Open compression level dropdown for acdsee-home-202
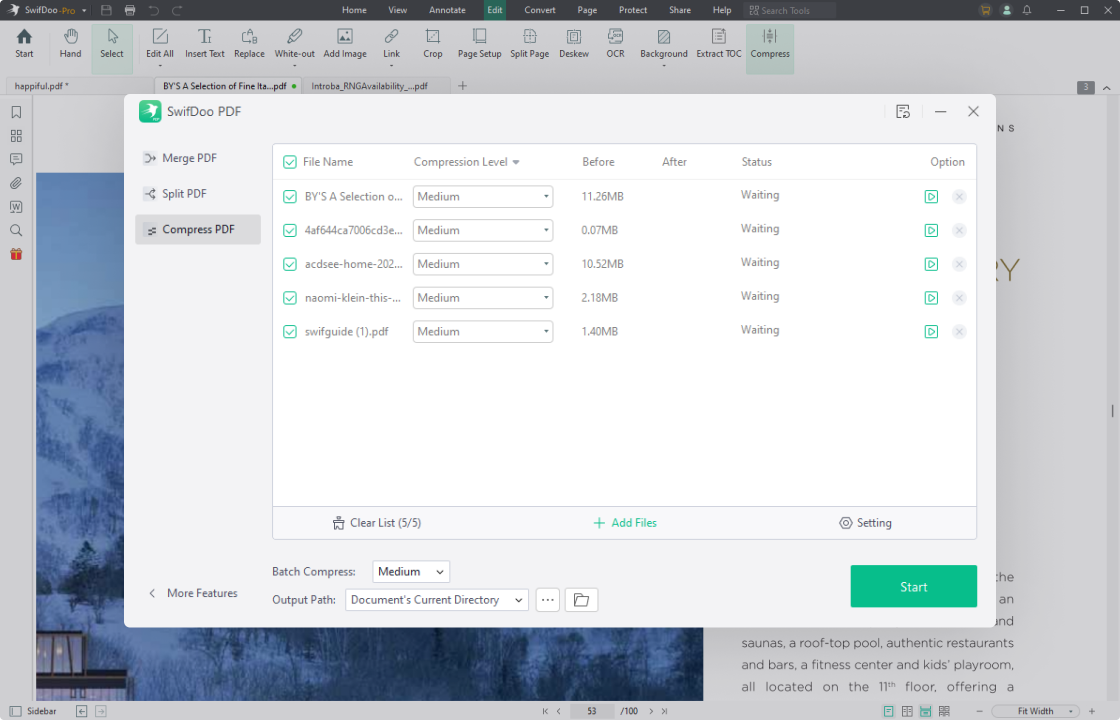Screen dimensions: 1120x720 coord(483,264)
